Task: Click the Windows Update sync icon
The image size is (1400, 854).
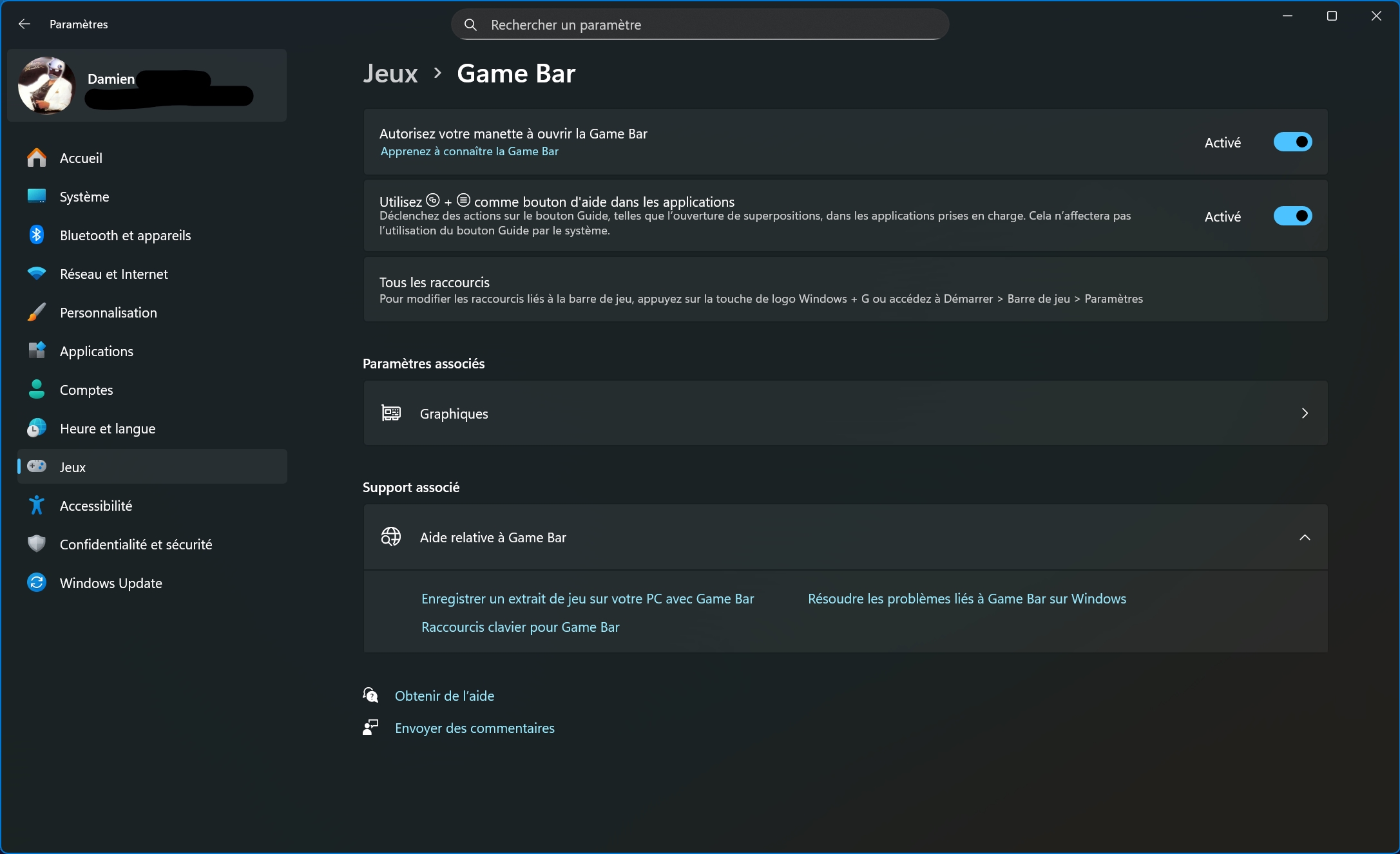Action: (x=37, y=583)
